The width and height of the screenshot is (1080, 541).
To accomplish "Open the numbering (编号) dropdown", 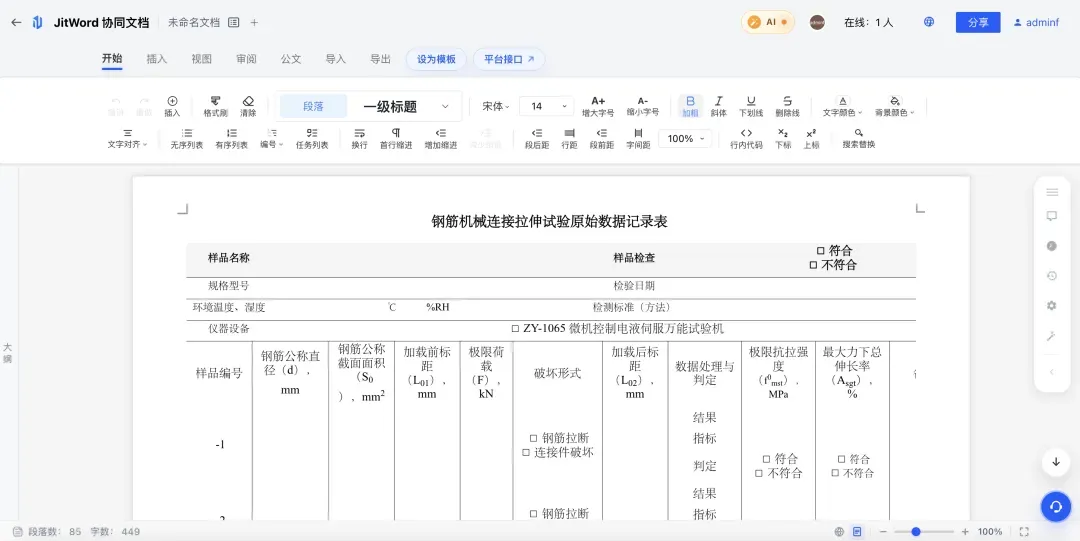I will pyautogui.click(x=271, y=139).
